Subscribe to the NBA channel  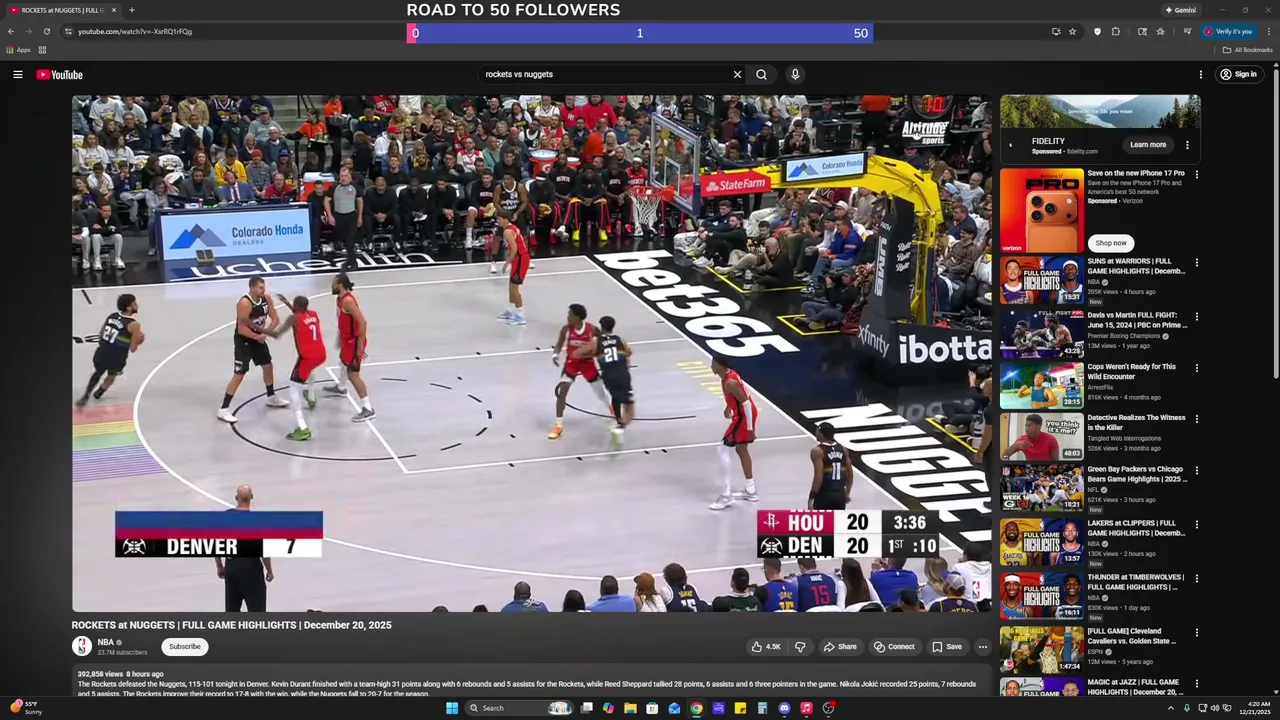184,647
